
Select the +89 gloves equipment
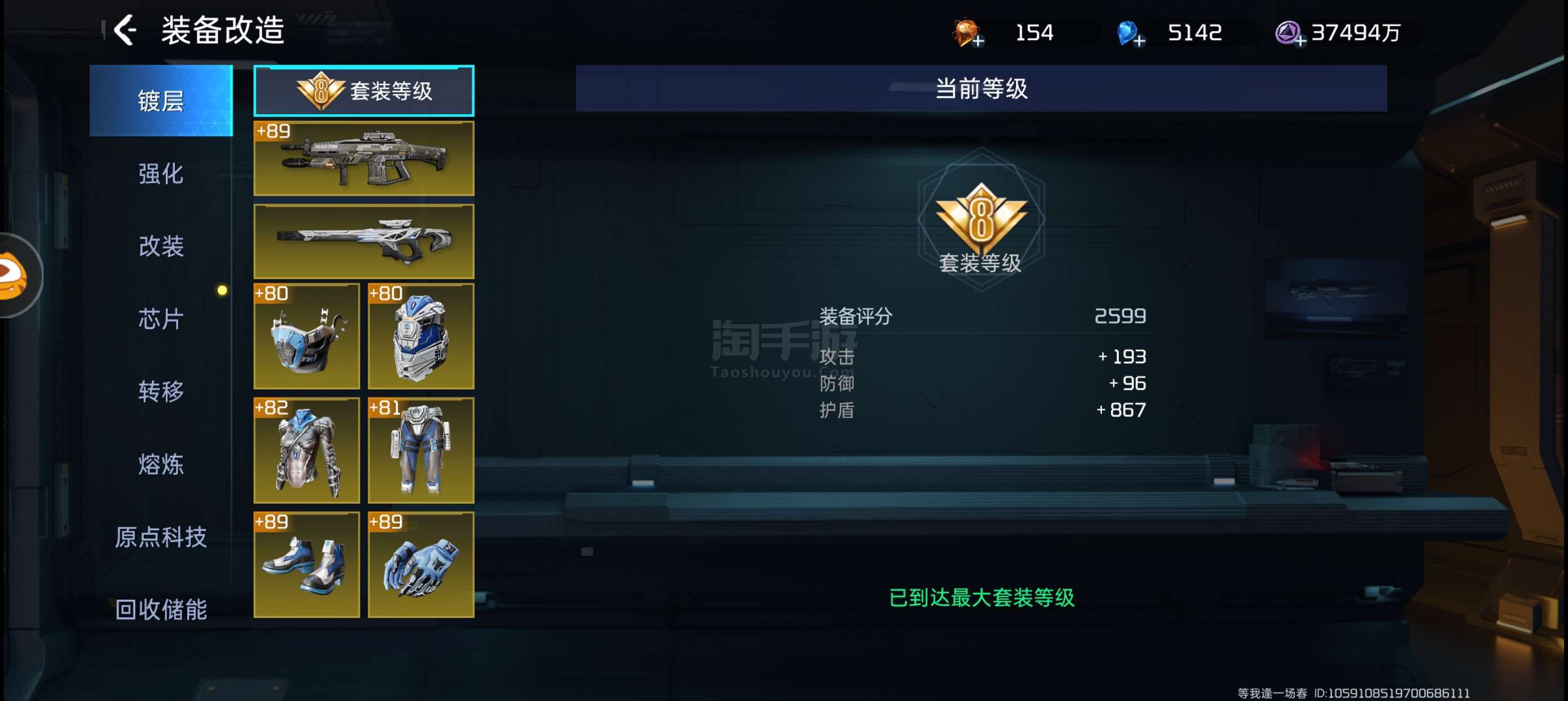pyautogui.click(x=421, y=565)
